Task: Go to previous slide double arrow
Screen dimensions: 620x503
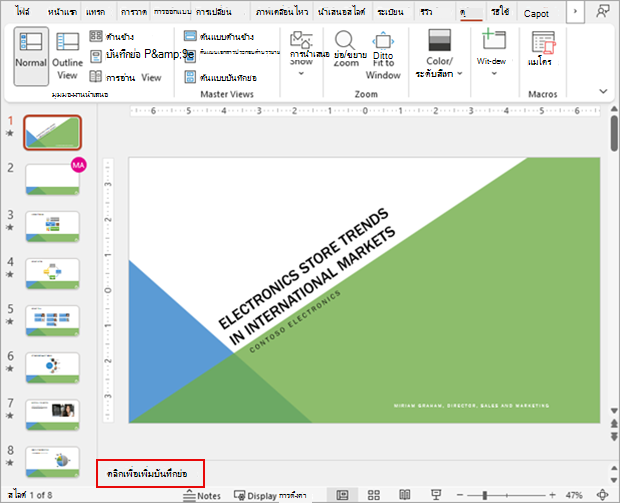Action: pos(614,424)
